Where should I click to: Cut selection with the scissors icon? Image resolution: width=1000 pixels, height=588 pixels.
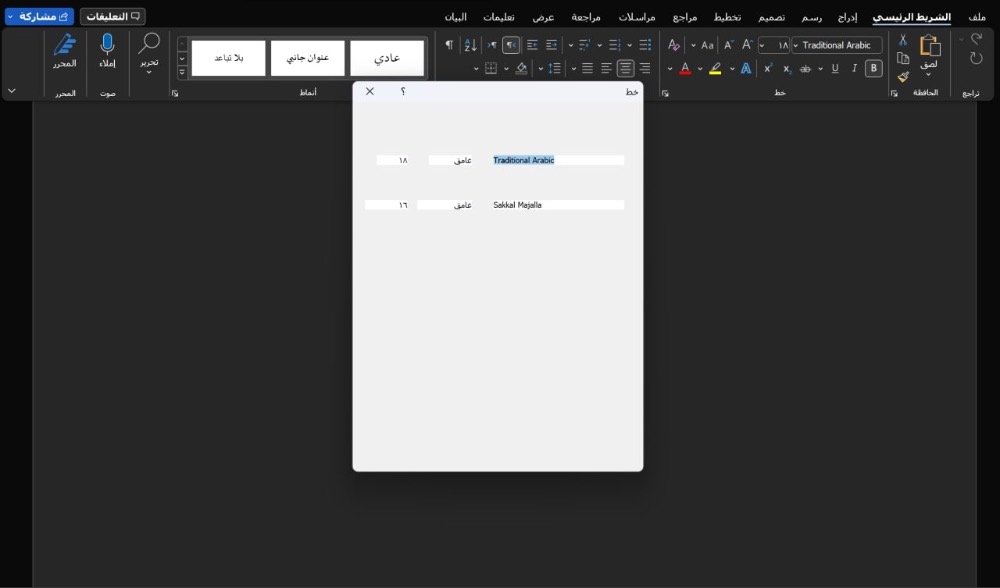point(903,40)
